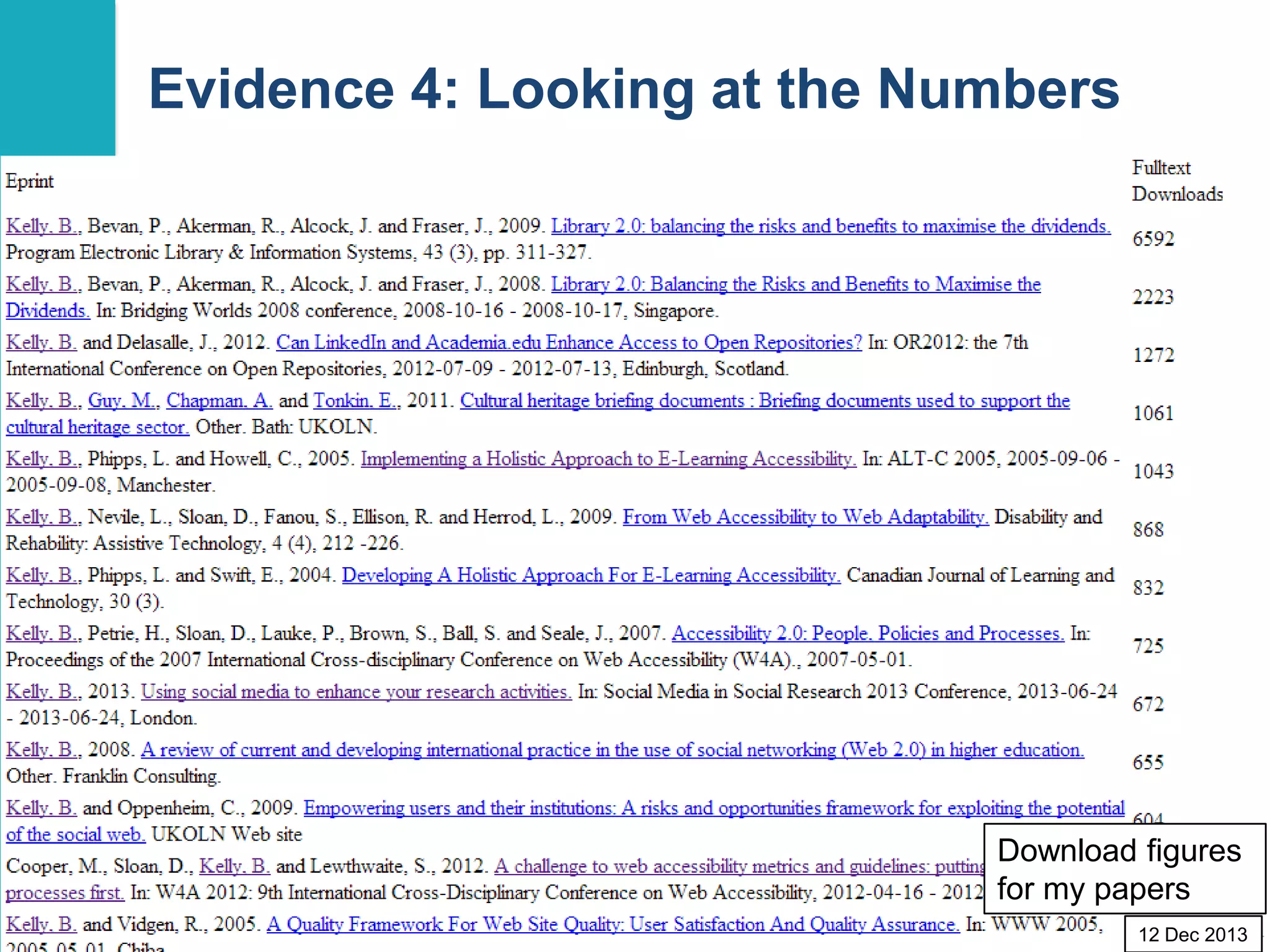Click the 'Eprint' column header

pos(30,182)
